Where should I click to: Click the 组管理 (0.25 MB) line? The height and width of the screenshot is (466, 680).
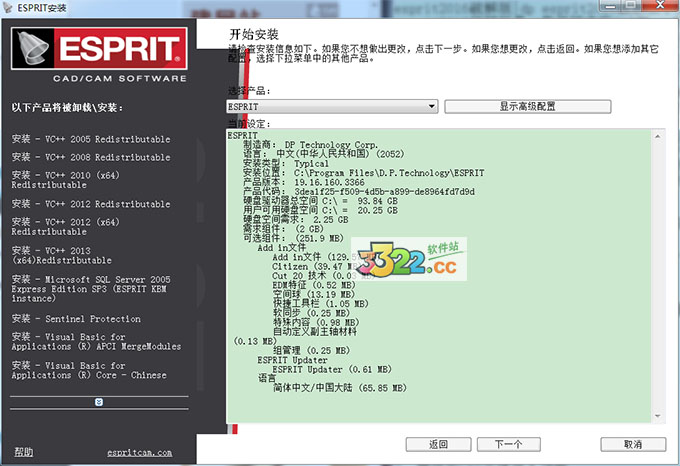(x=311, y=350)
